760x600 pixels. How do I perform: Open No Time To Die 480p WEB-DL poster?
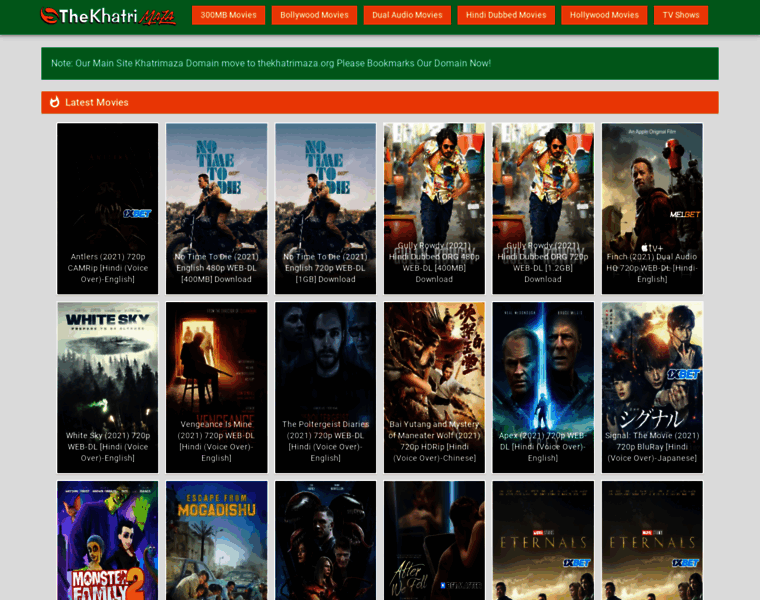pyautogui.click(x=216, y=208)
